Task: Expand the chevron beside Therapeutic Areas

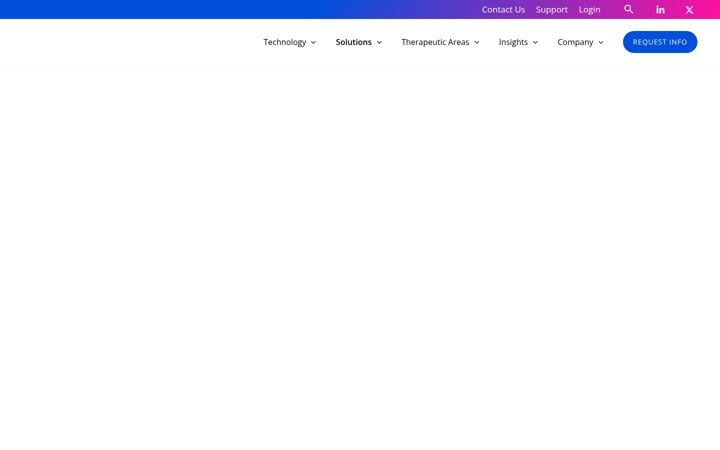Action: (477, 42)
